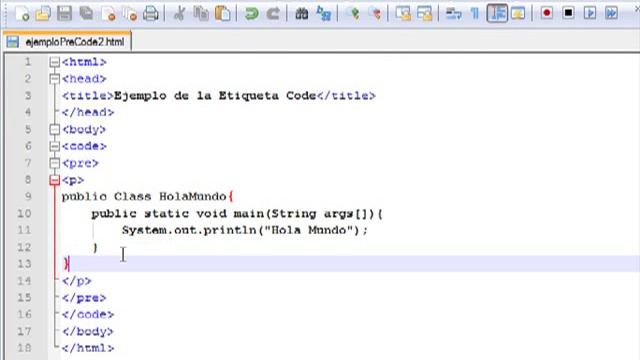Stop macro recording with black square
Viewport: 640px width, 360px height.
click(568, 13)
